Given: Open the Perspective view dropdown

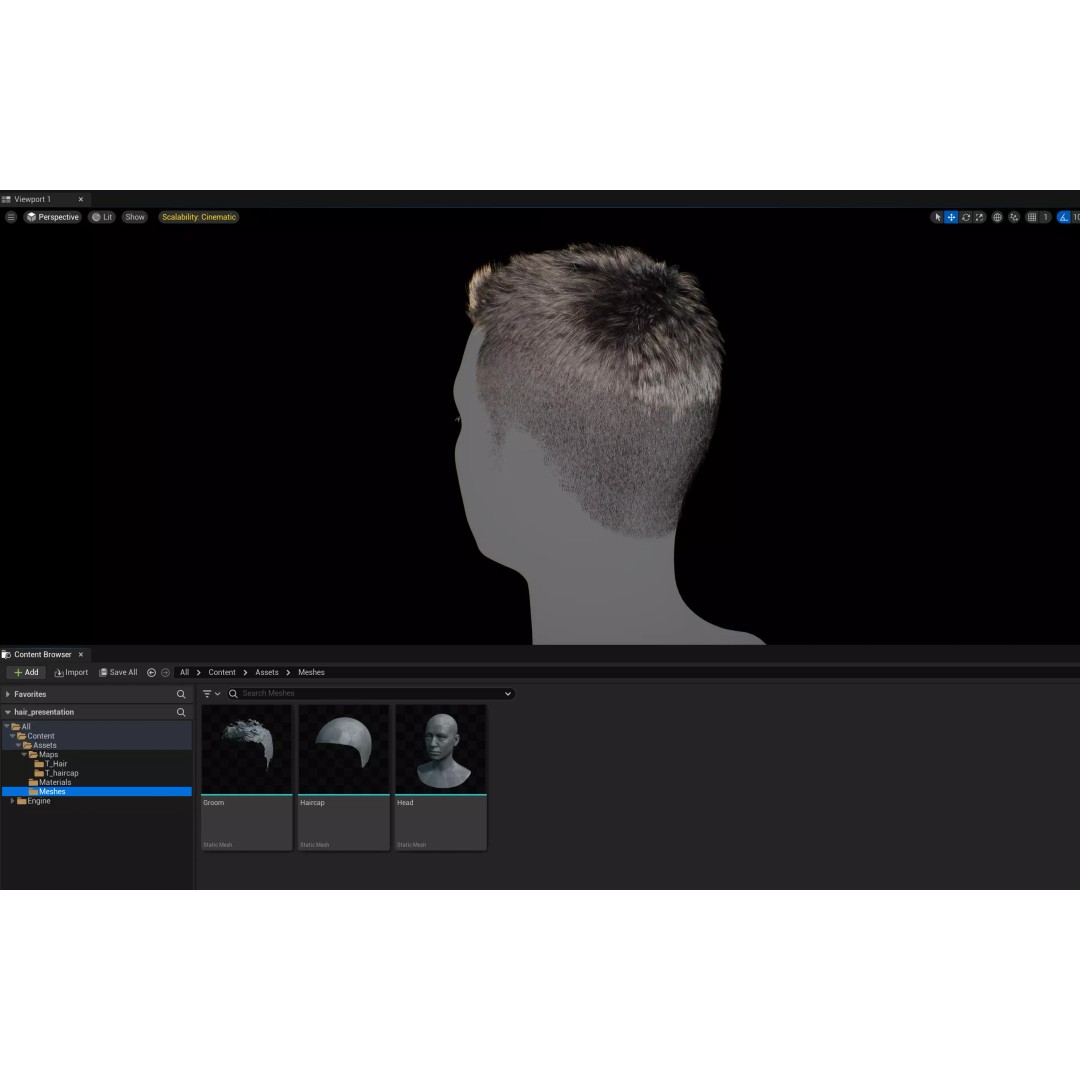Looking at the screenshot, I should [x=52, y=217].
